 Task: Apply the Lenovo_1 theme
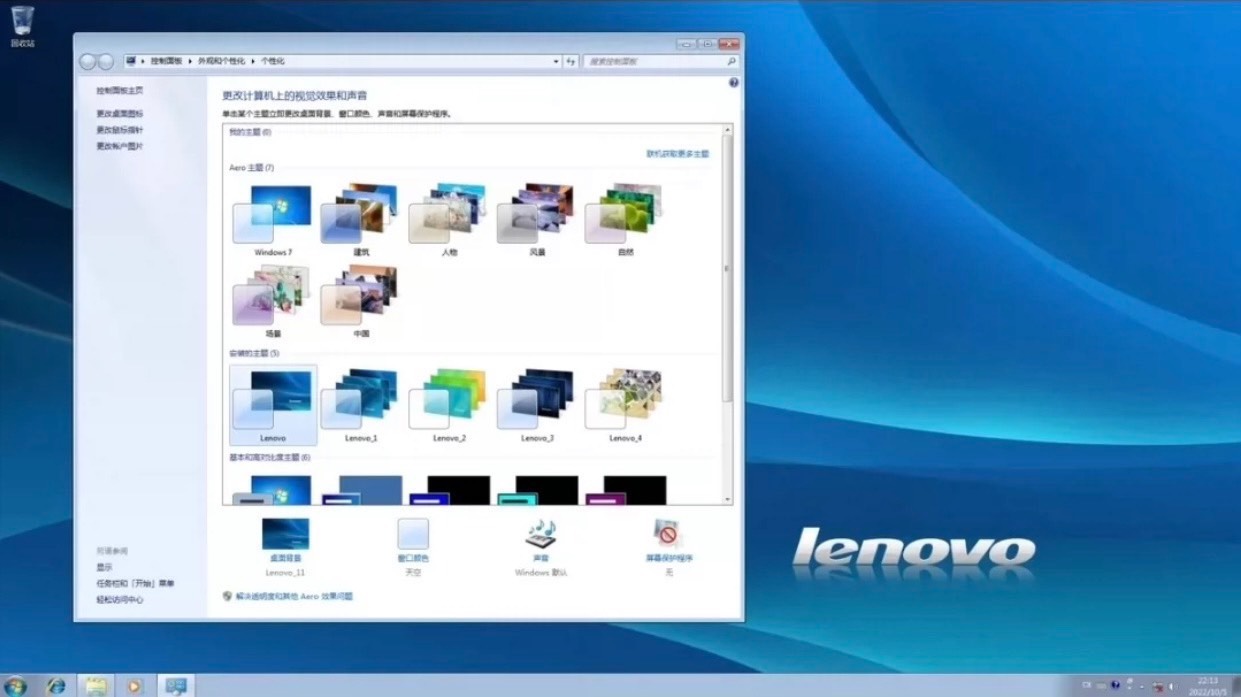(x=360, y=405)
